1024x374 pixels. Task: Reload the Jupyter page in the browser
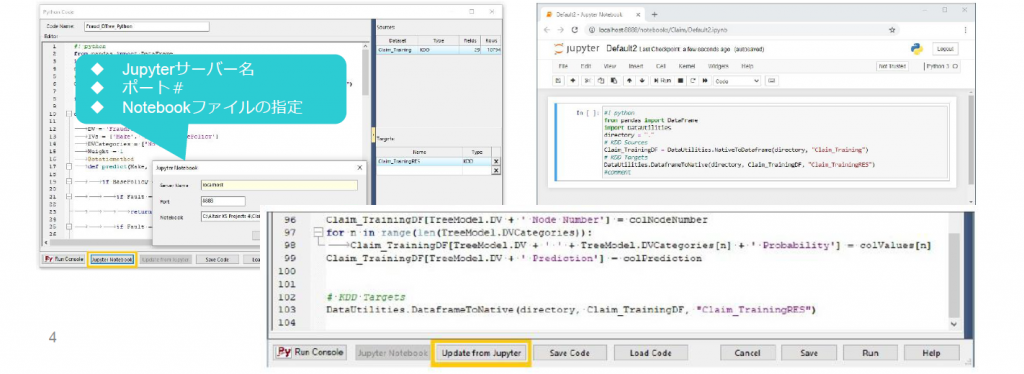[575, 30]
